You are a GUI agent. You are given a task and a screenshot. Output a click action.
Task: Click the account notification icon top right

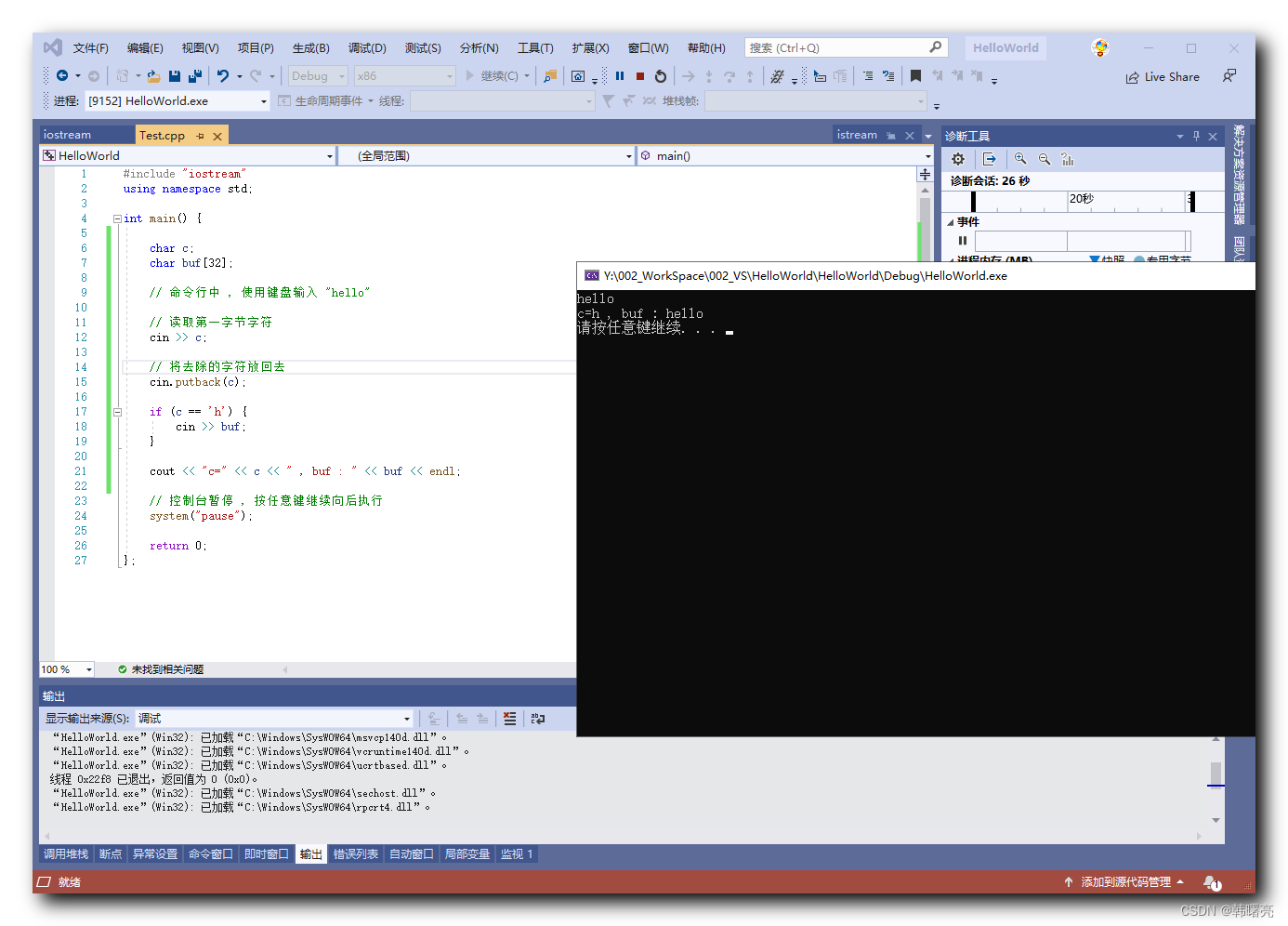(1100, 47)
